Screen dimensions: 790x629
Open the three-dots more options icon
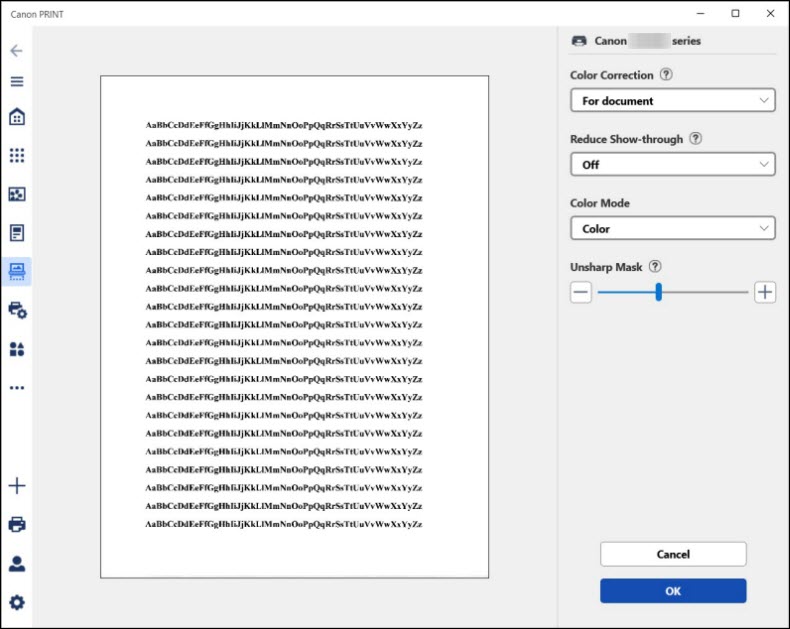click(x=17, y=388)
